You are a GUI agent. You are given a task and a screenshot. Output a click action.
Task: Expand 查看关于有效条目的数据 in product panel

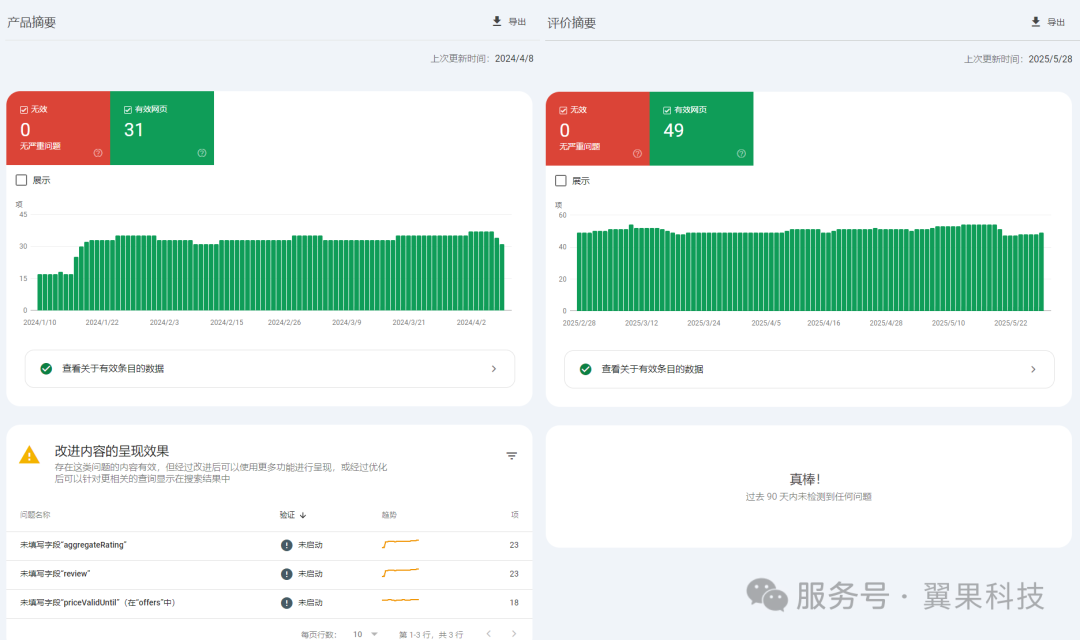click(x=270, y=368)
